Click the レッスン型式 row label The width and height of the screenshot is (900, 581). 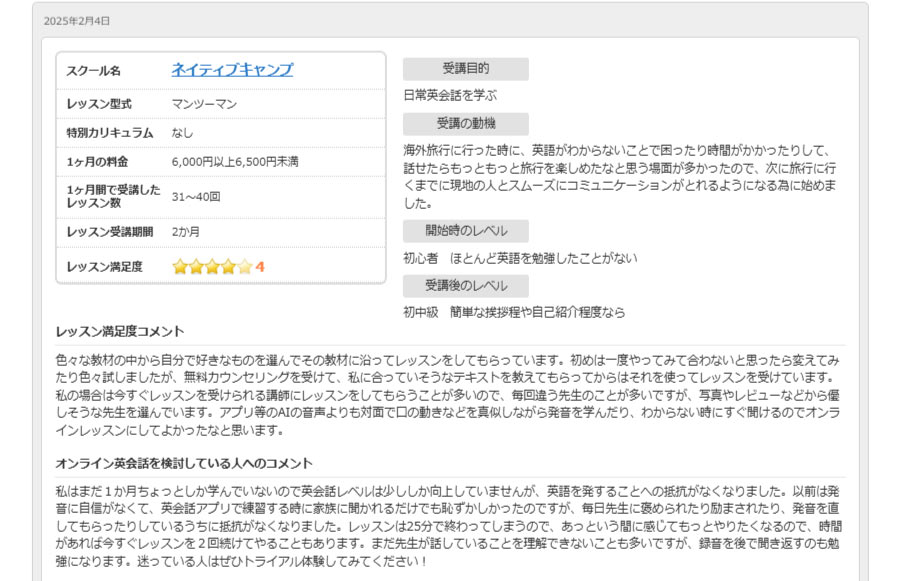pos(99,104)
